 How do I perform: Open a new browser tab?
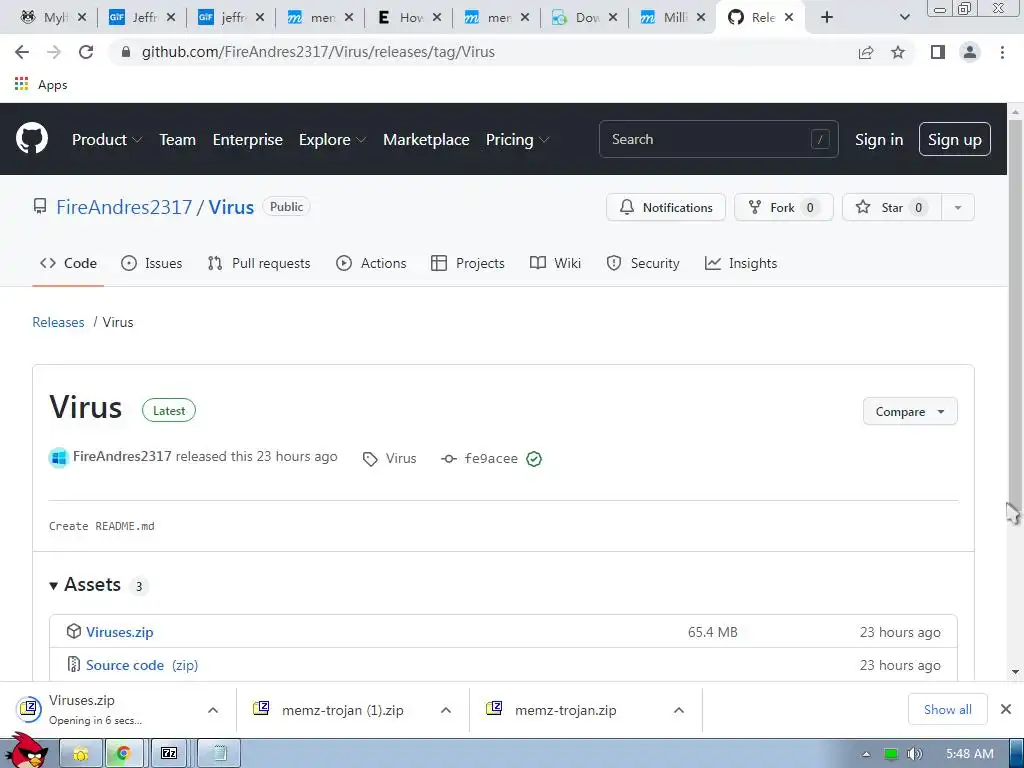[x=827, y=18]
